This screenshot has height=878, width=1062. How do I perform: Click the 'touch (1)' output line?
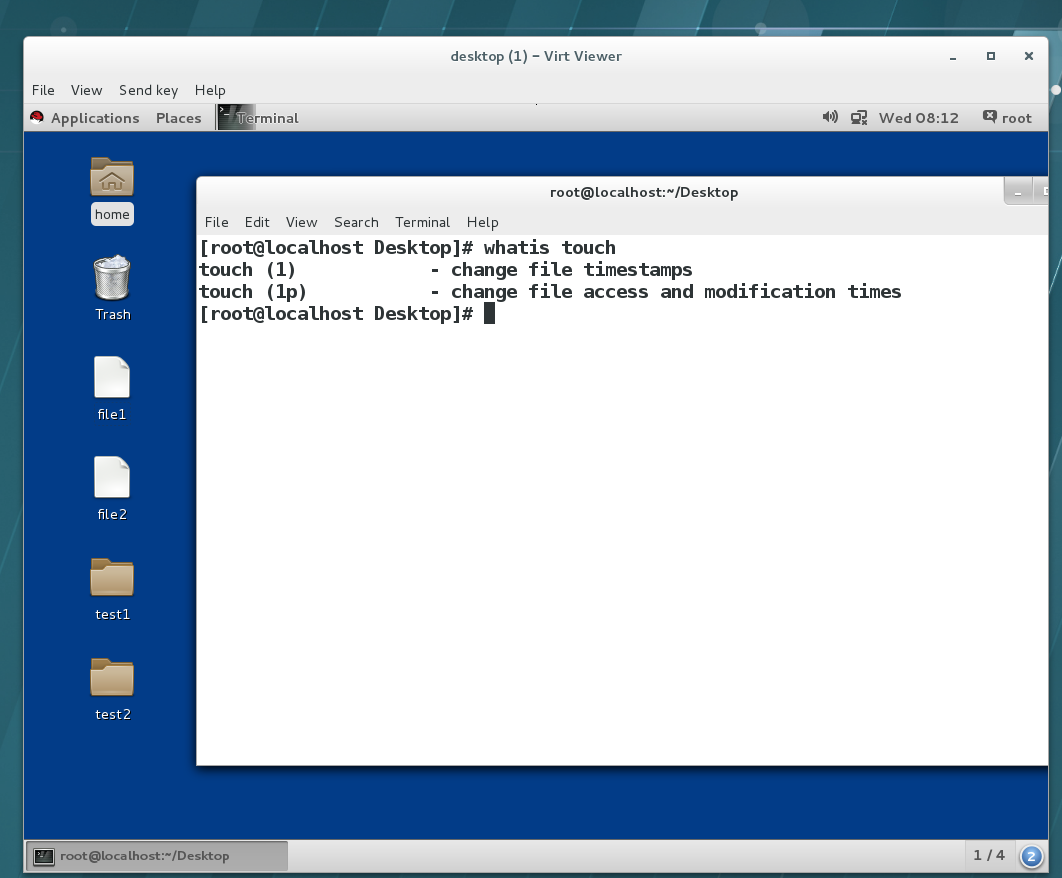446,270
